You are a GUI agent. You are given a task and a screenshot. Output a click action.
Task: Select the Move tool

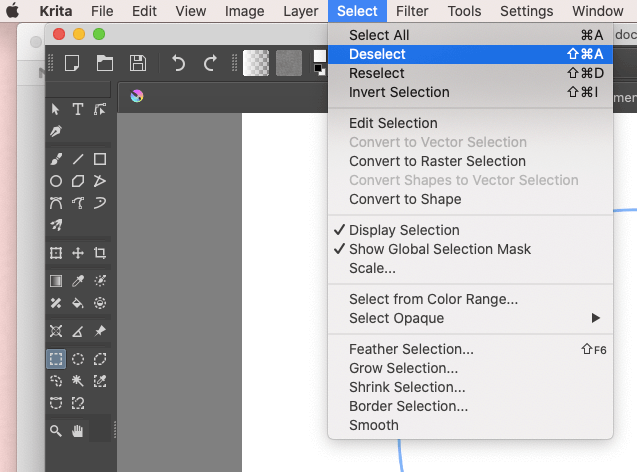(78, 253)
